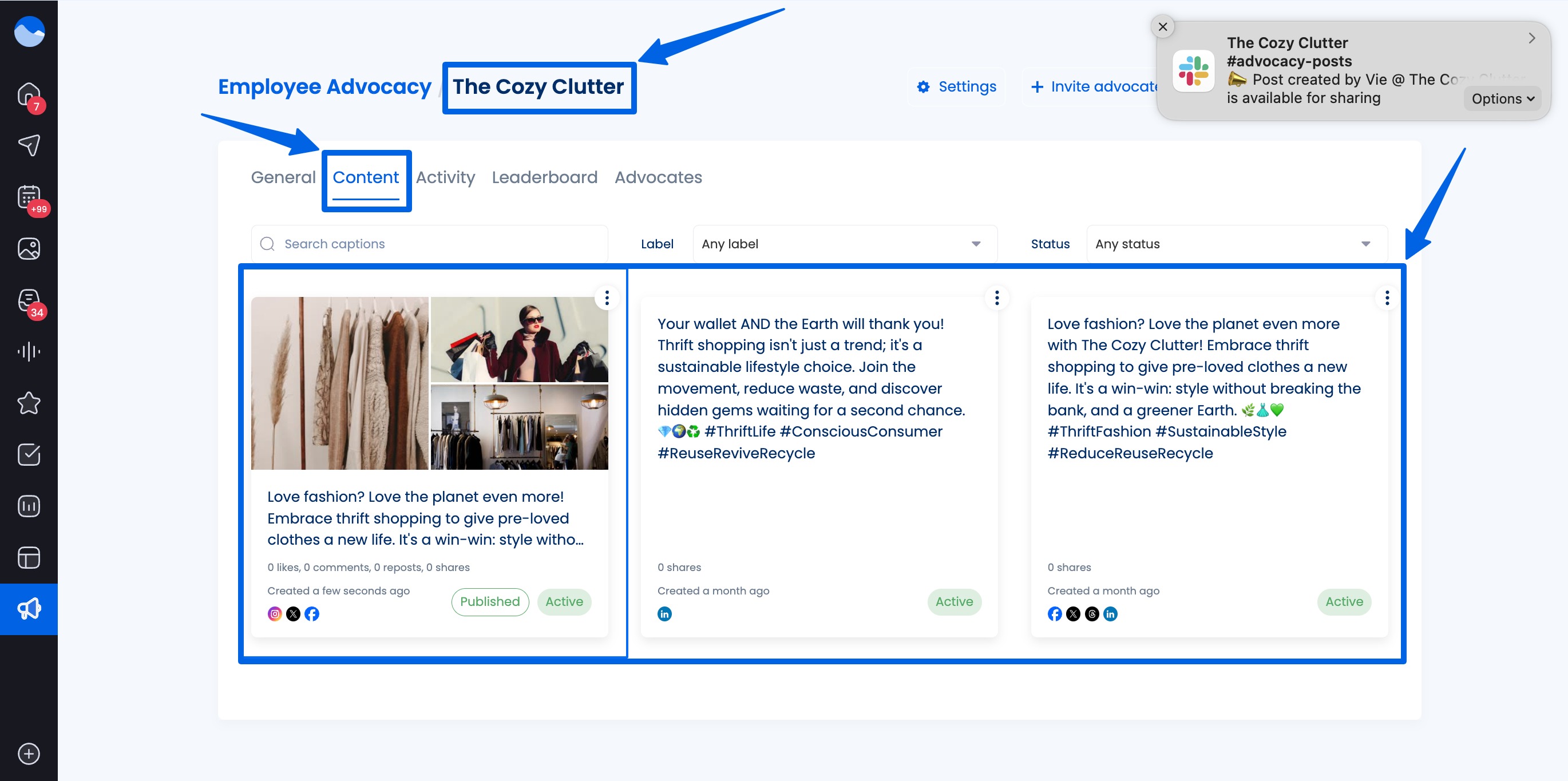Open the Inbox with 34 notifications

(29, 299)
